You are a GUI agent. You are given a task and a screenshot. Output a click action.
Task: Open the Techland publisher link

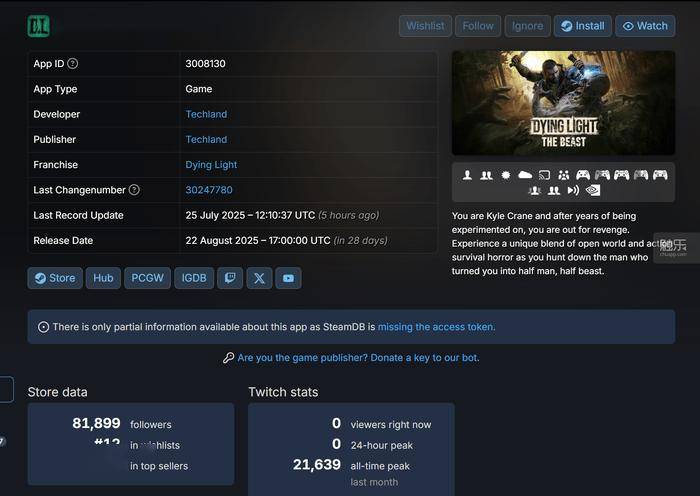[206, 139]
